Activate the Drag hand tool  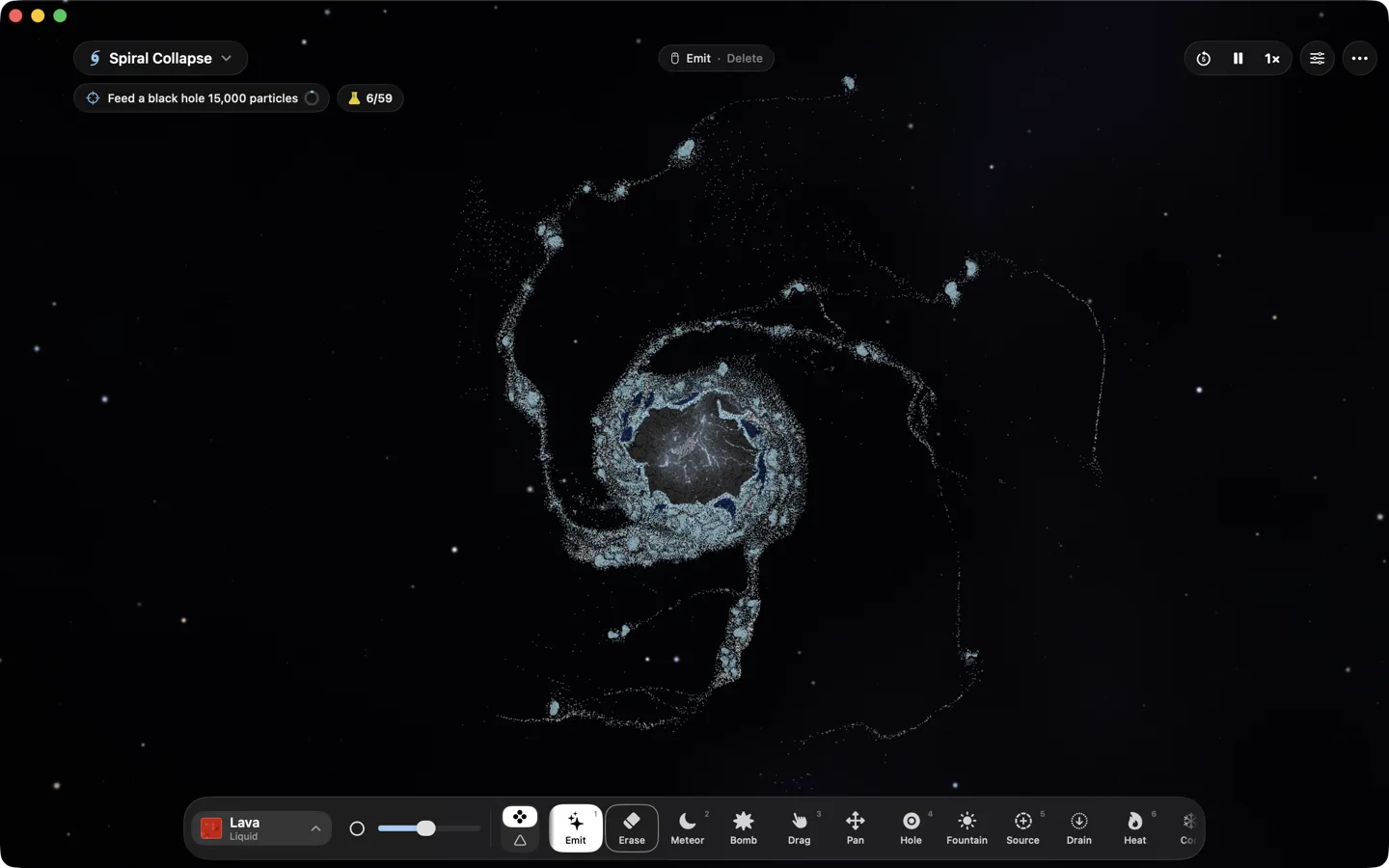[x=800, y=827]
